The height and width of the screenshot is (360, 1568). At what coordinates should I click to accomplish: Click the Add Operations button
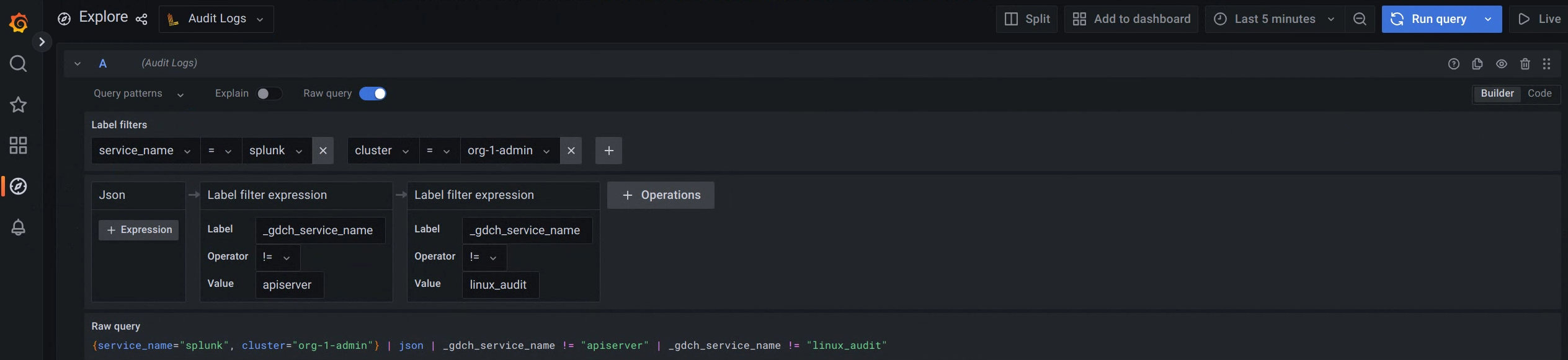[661, 195]
